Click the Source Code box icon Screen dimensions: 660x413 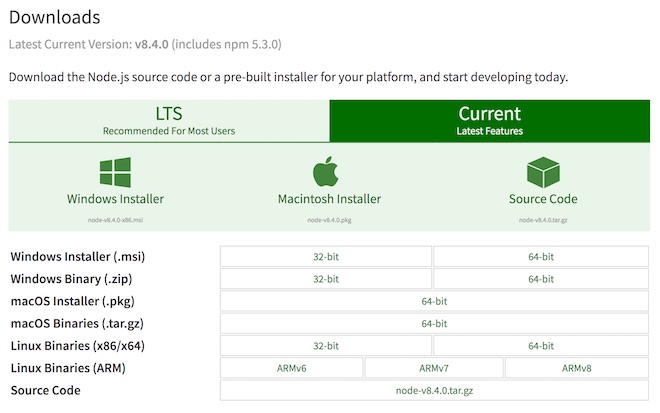[542, 170]
